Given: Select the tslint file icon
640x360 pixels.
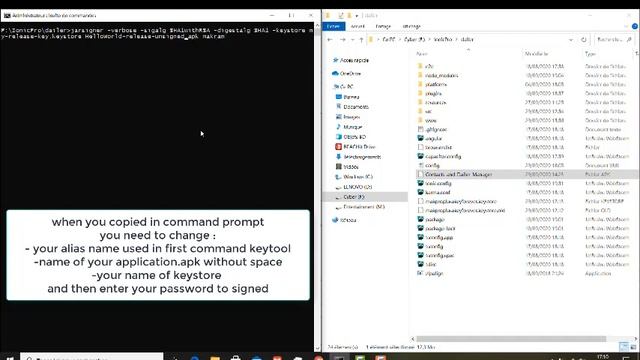Looking at the screenshot, I should click(x=420, y=264).
